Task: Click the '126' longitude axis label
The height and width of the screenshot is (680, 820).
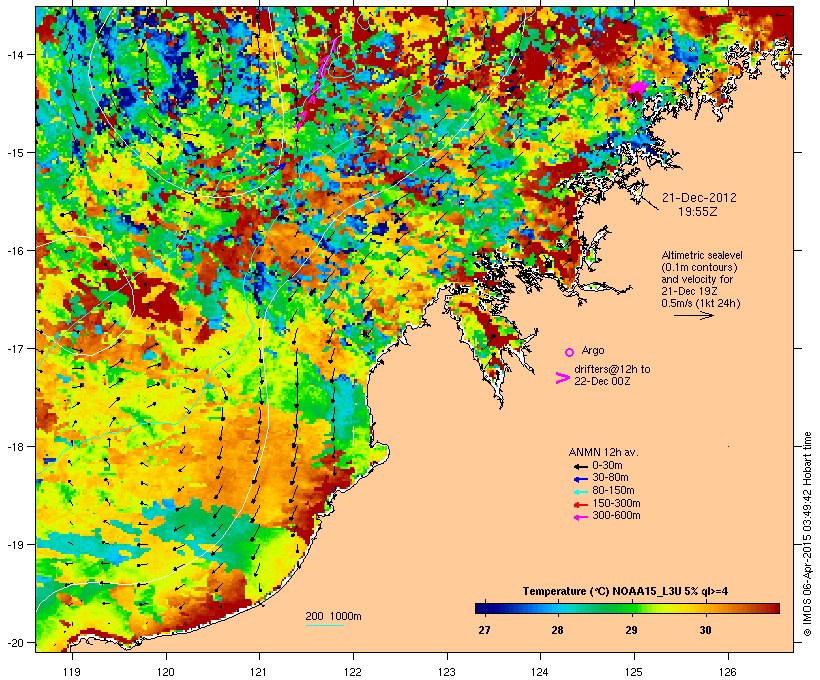Action: tap(728, 672)
